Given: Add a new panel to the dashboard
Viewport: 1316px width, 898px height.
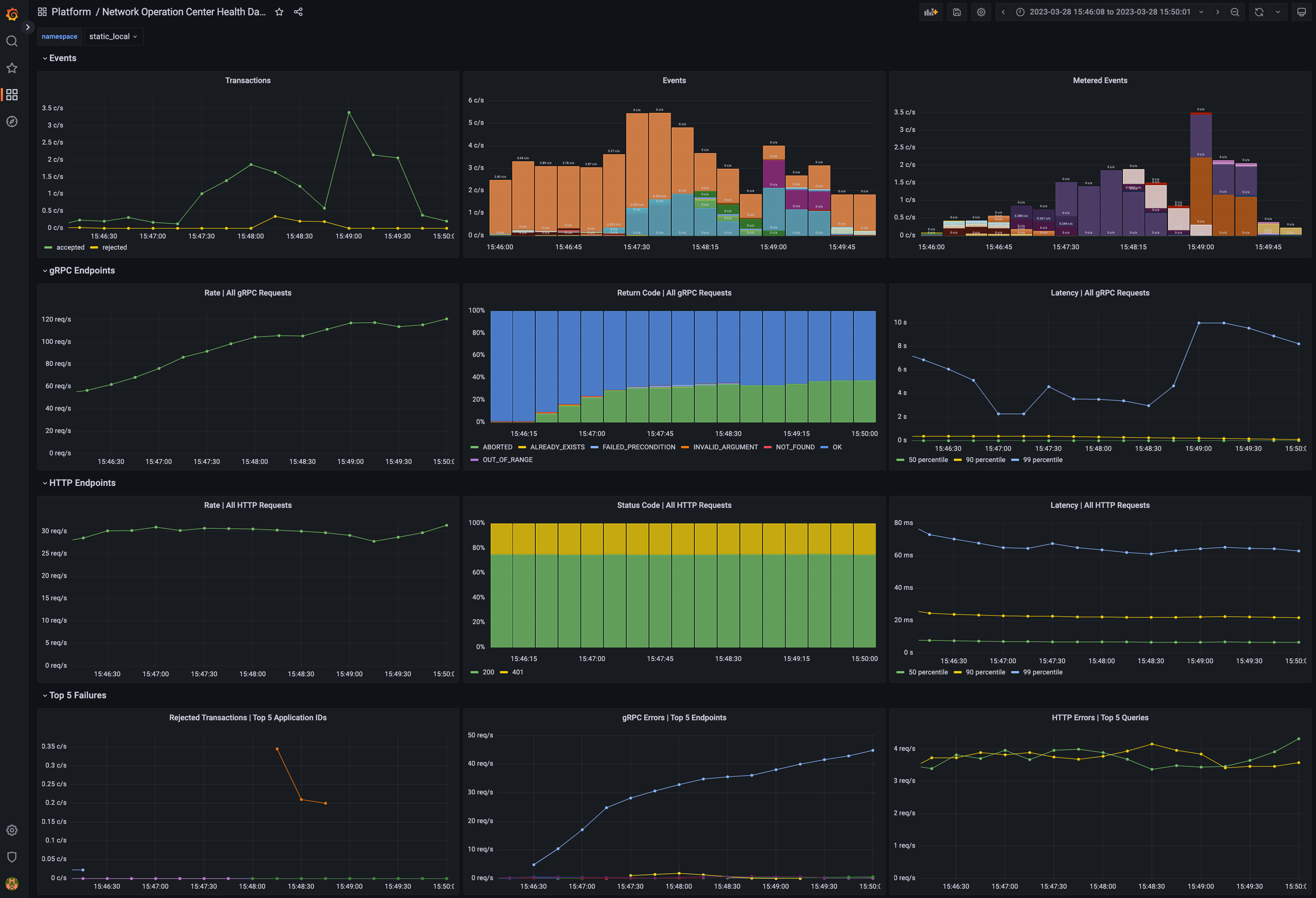Looking at the screenshot, I should (x=930, y=11).
